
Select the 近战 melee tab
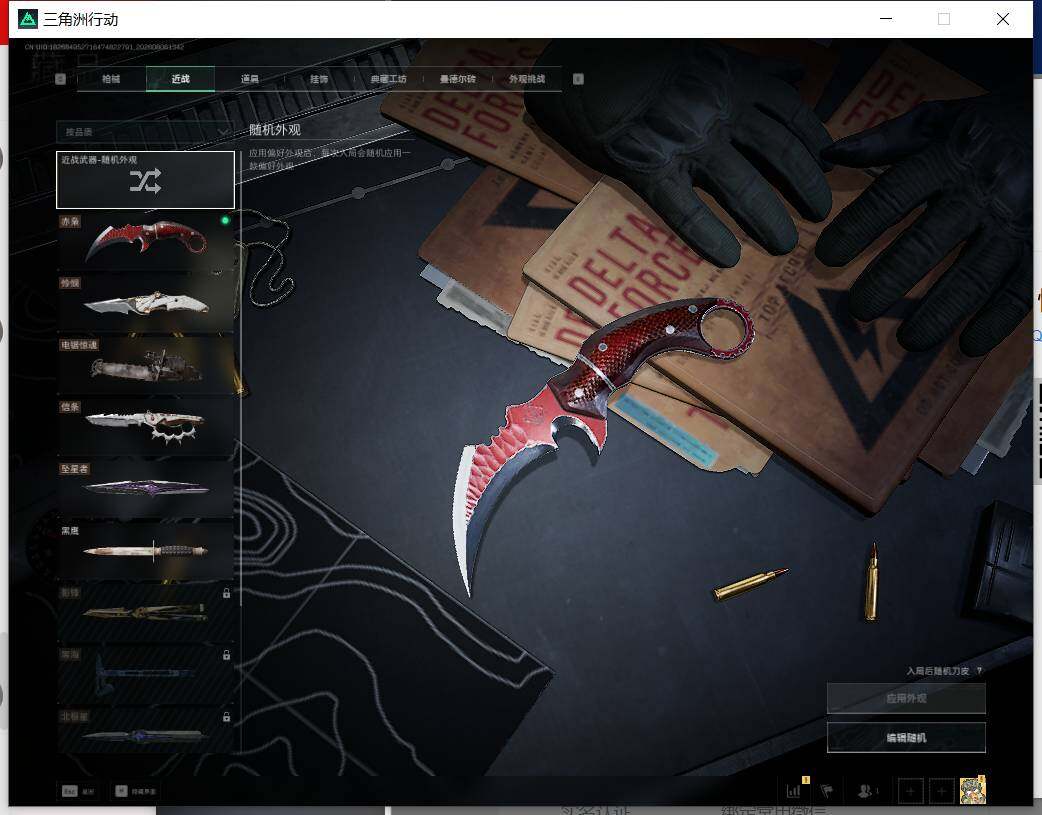(x=180, y=79)
